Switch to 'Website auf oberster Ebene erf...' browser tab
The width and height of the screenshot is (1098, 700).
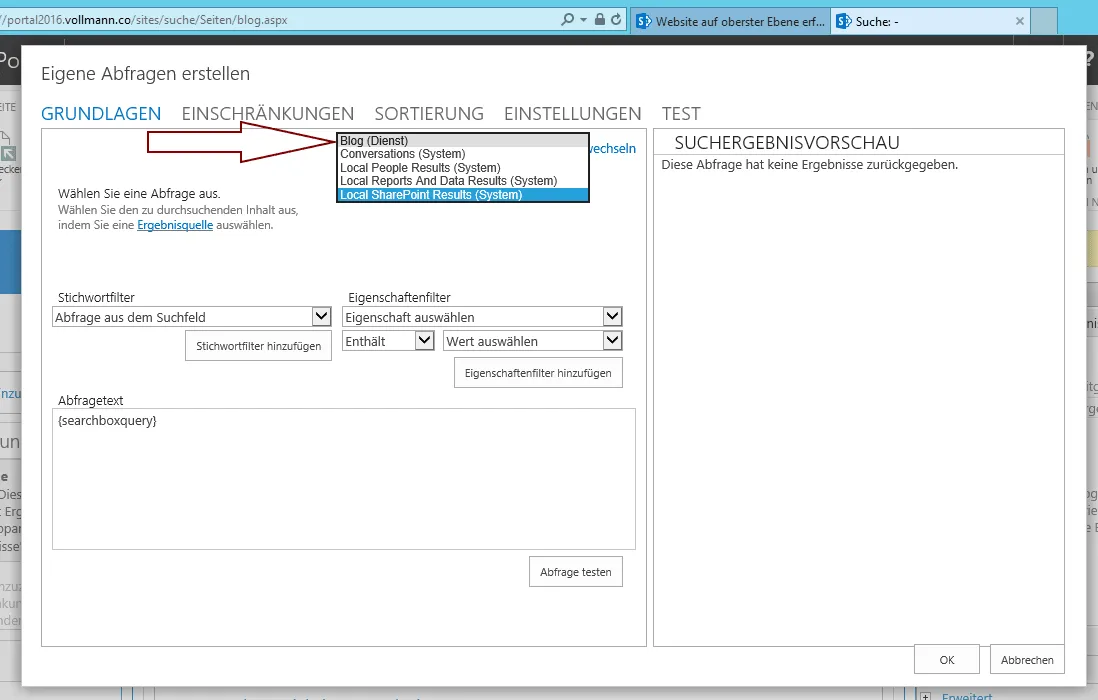(x=730, y=21)
